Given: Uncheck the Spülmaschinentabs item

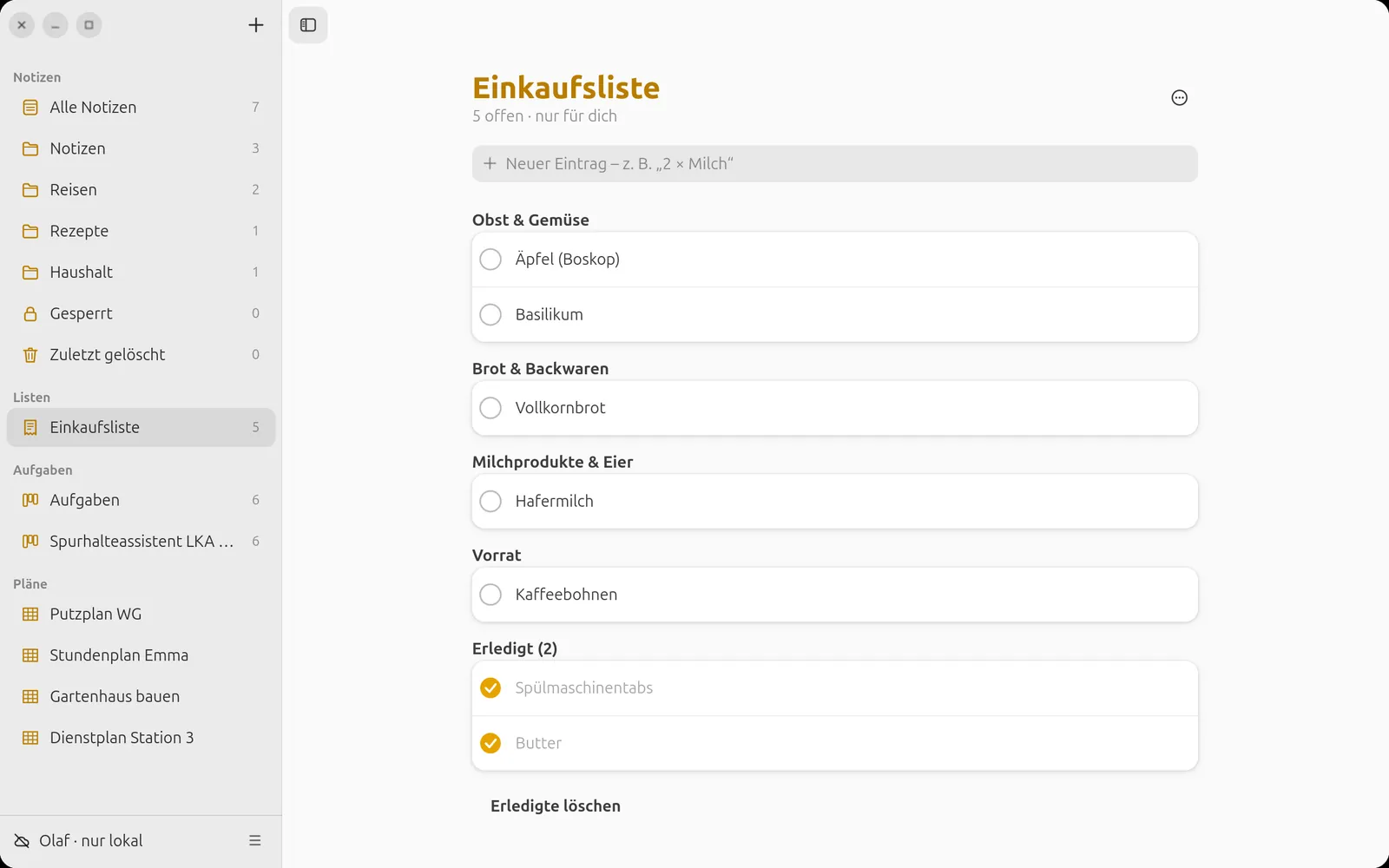Looking at the screenshot, I should pyautogui.click(x=490, y=688).
